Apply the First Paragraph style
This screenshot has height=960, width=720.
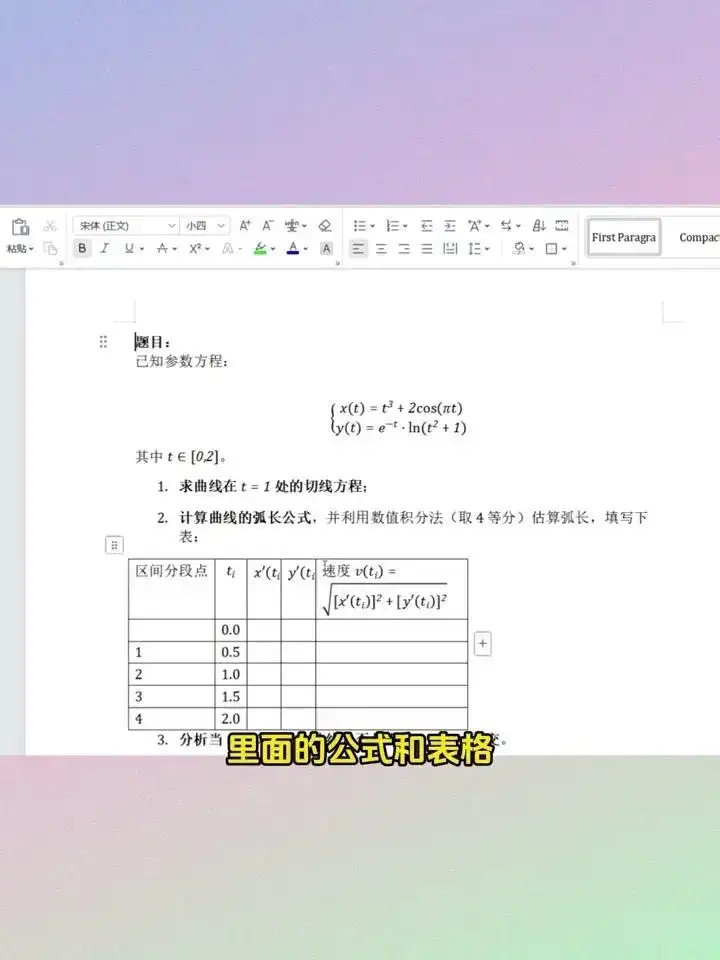623,238
